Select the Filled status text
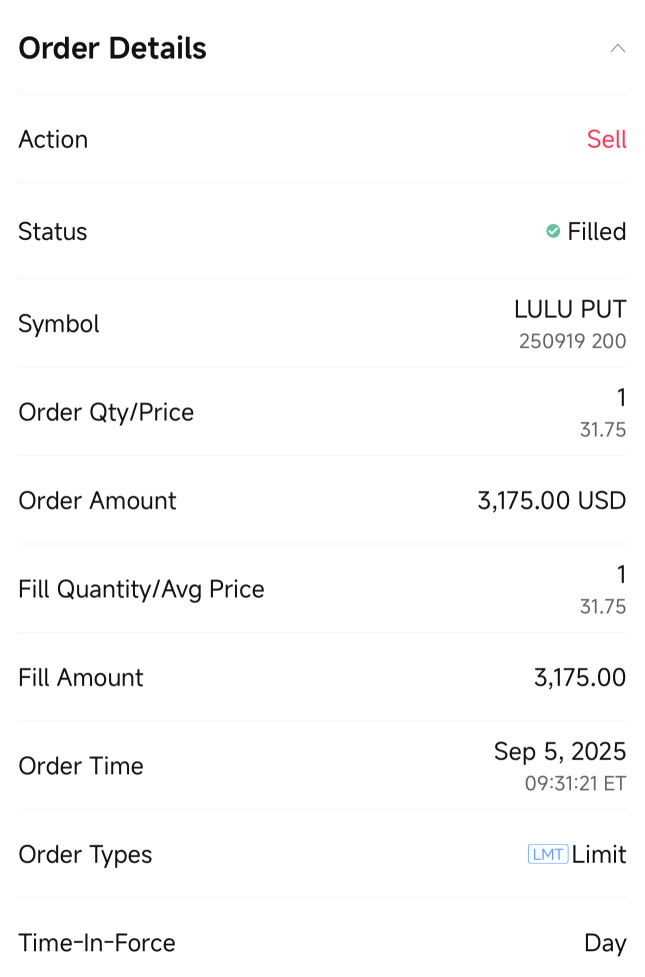 (596, 232)
